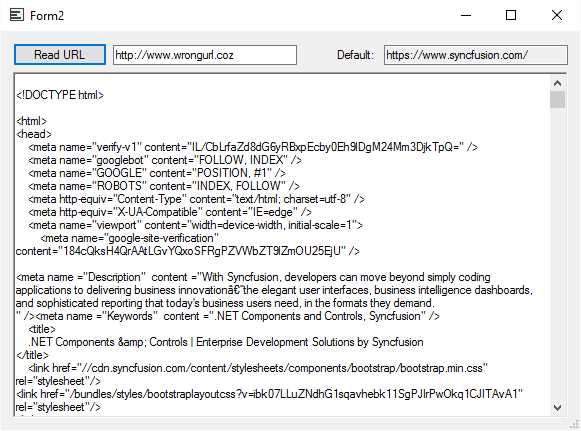The height and width of the screenshot is (431, 581).
Task: Click the bootstrap.min.css link href line
Action: pos(258,368)
